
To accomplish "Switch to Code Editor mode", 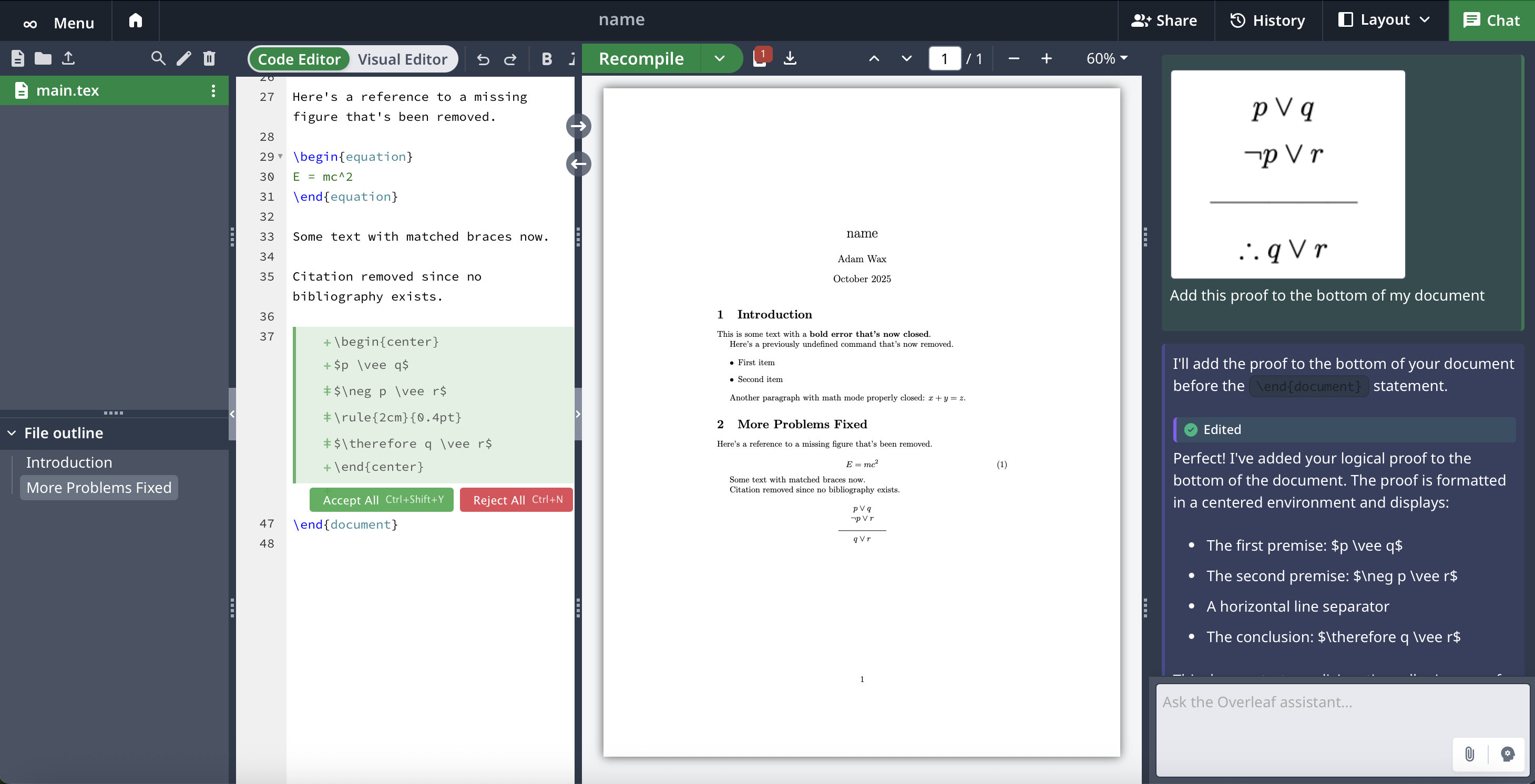I will click(x=299, y=59).
